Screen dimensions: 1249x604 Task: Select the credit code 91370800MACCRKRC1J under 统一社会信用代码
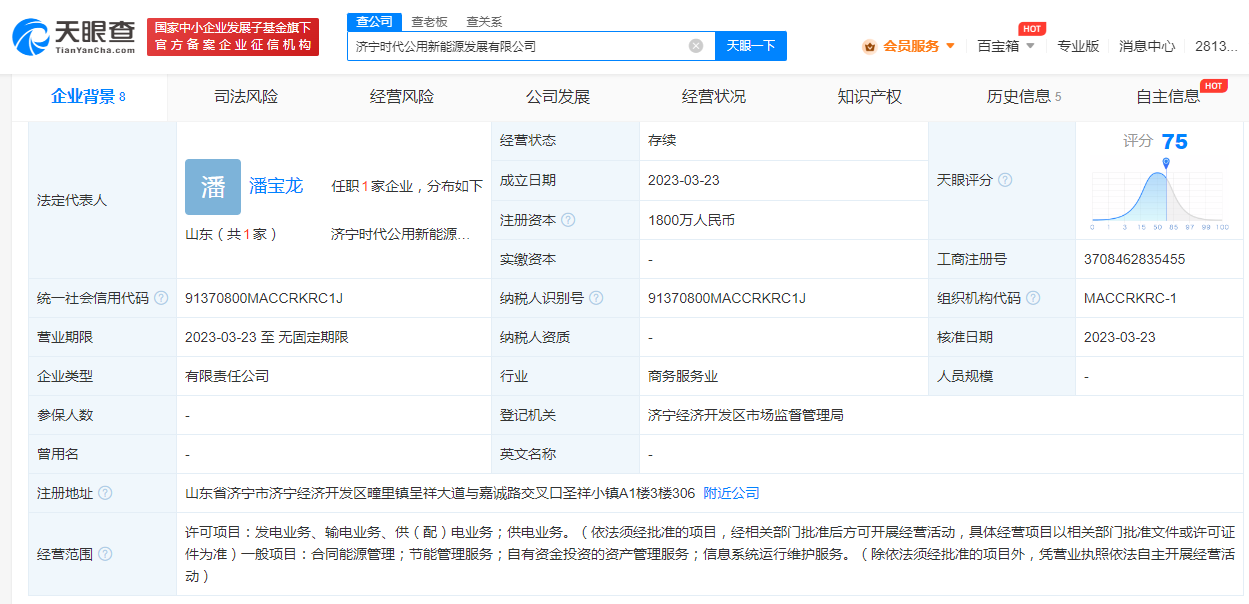264,298
